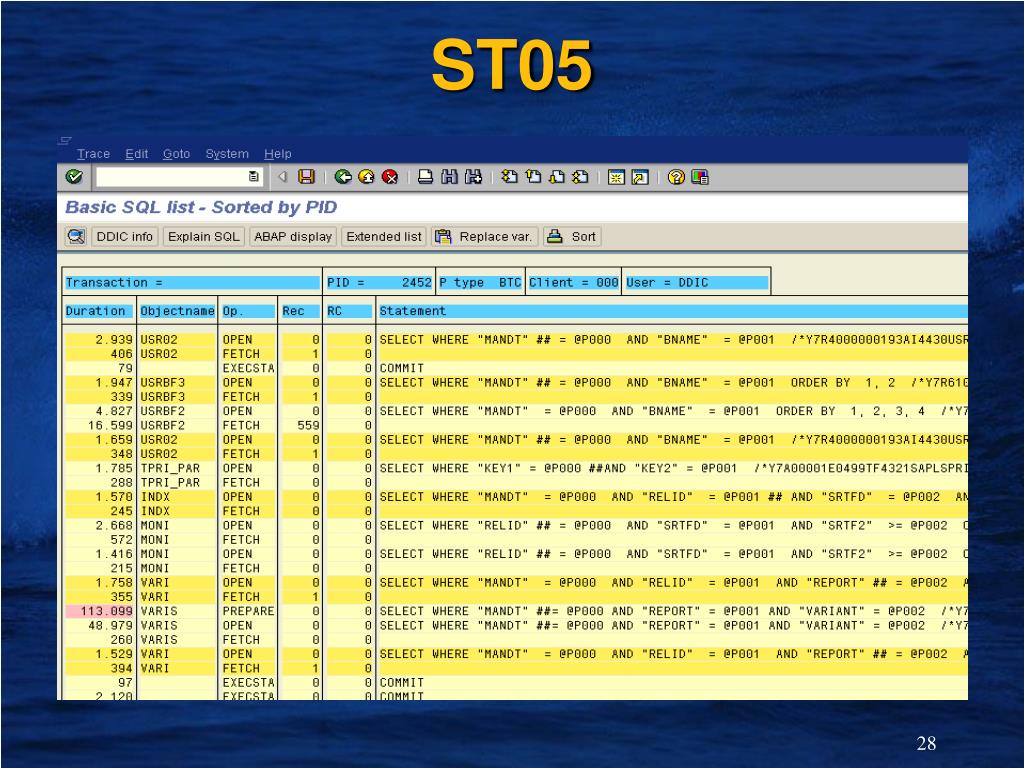Image resolution: width=1024 pixels, height=768 pixels.
Task: Open the Goto menu
Action: pyautogui.click(x=176, y=153)
